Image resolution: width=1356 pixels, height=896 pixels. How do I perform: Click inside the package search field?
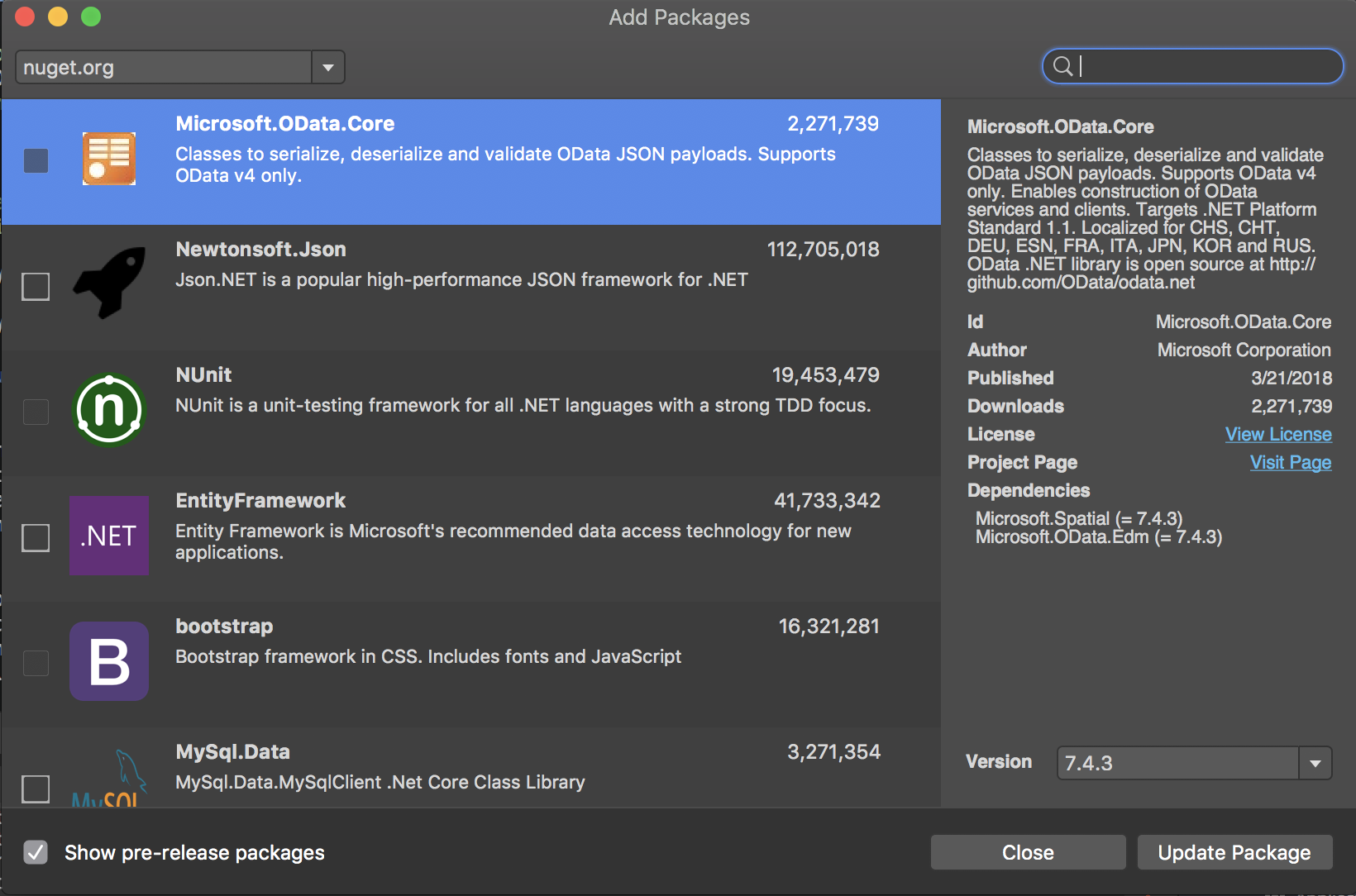coord(1191,66)
